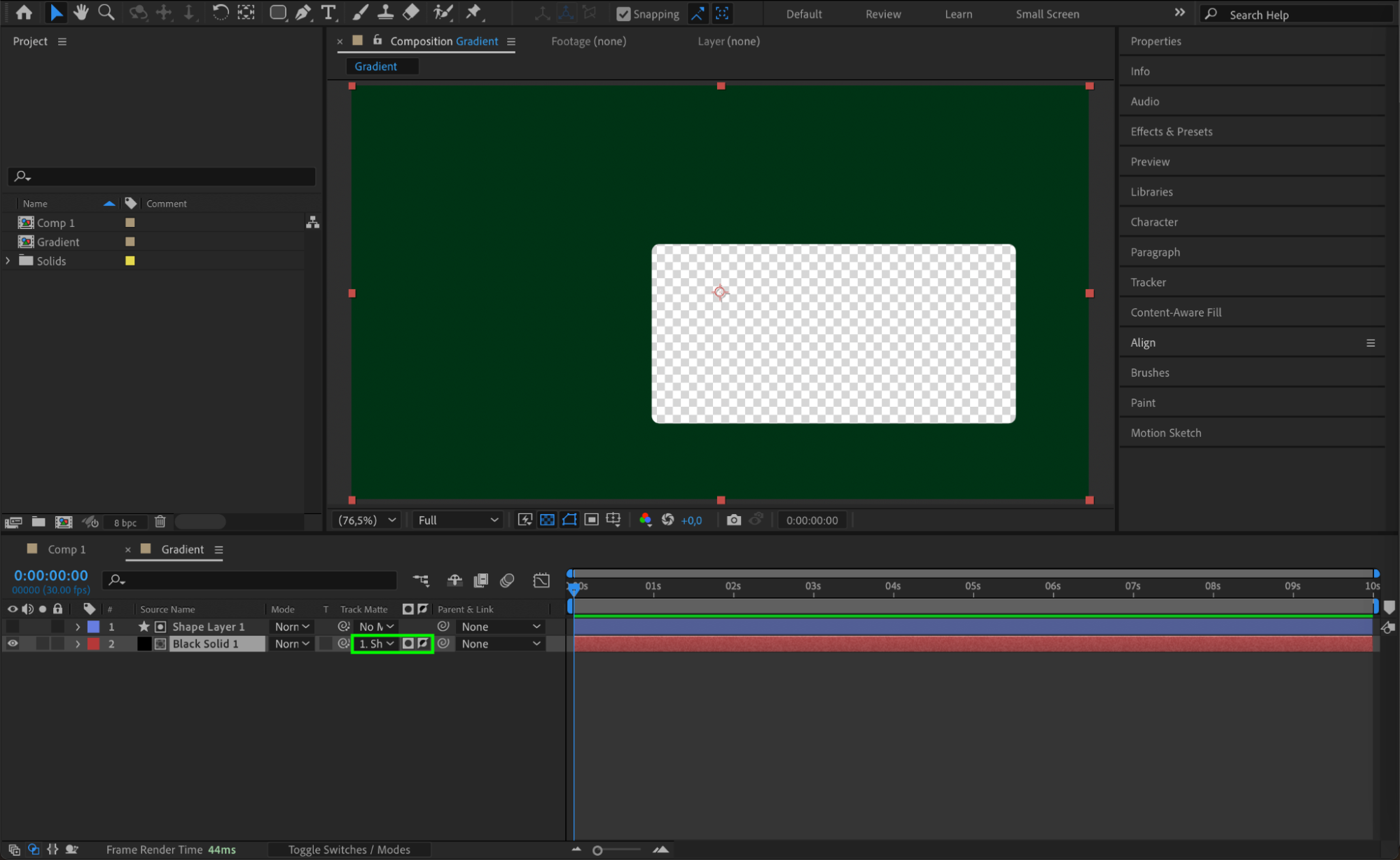This screenshot has height=860, width=1400.
Task: Click the snapshot camera icon
Action: click(733, 520)
